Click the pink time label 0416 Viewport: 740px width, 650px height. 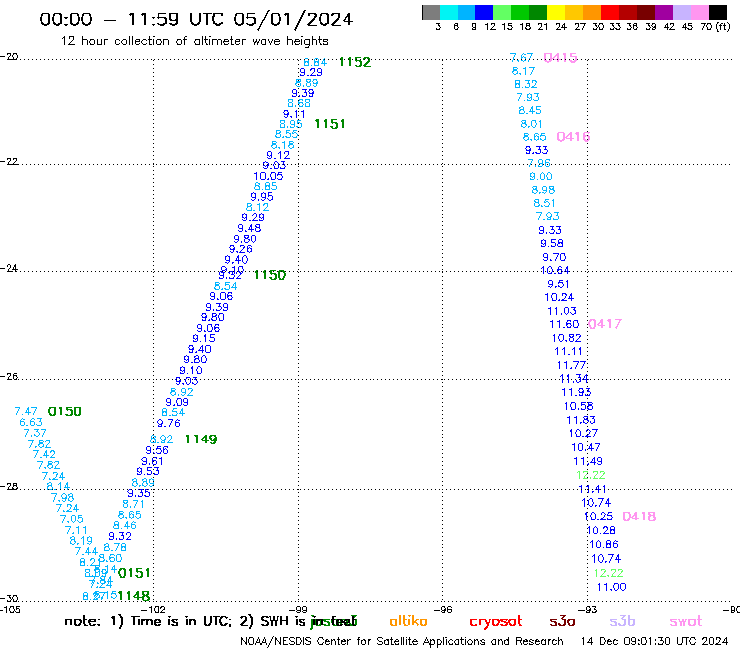coord(573,137)
